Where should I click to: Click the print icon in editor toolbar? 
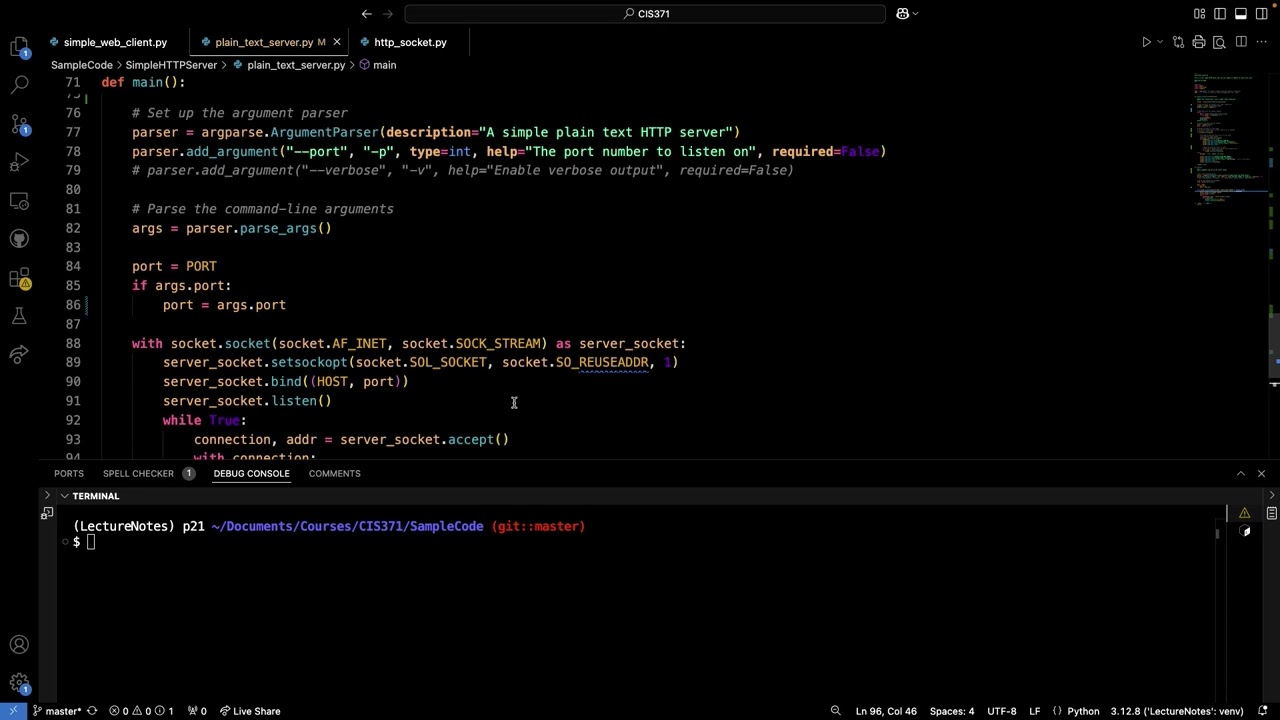pyautogui.click(x=1198, y=42)
